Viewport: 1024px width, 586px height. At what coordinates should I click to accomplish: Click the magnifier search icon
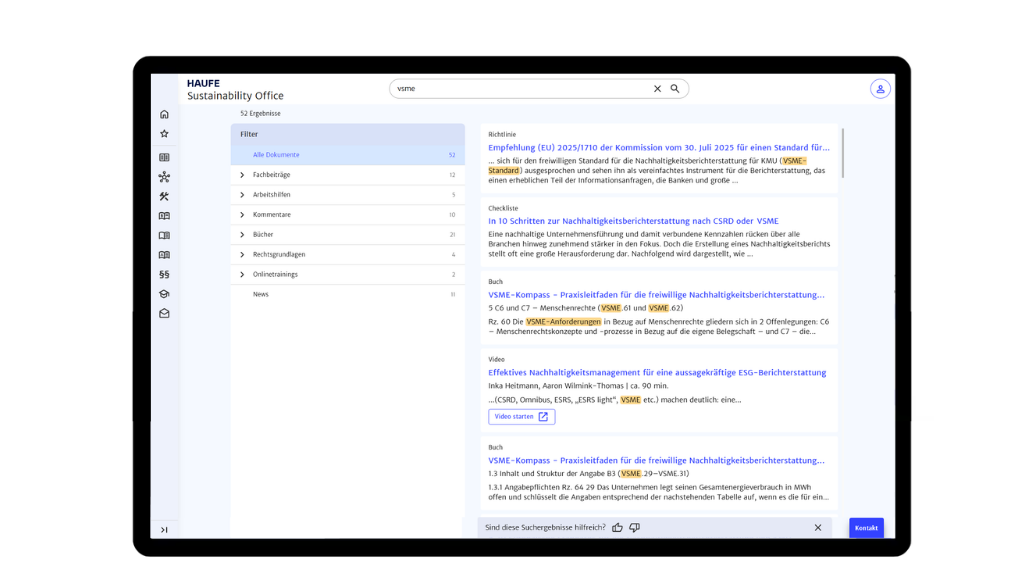pyautogui.click(x=675, y=88)
